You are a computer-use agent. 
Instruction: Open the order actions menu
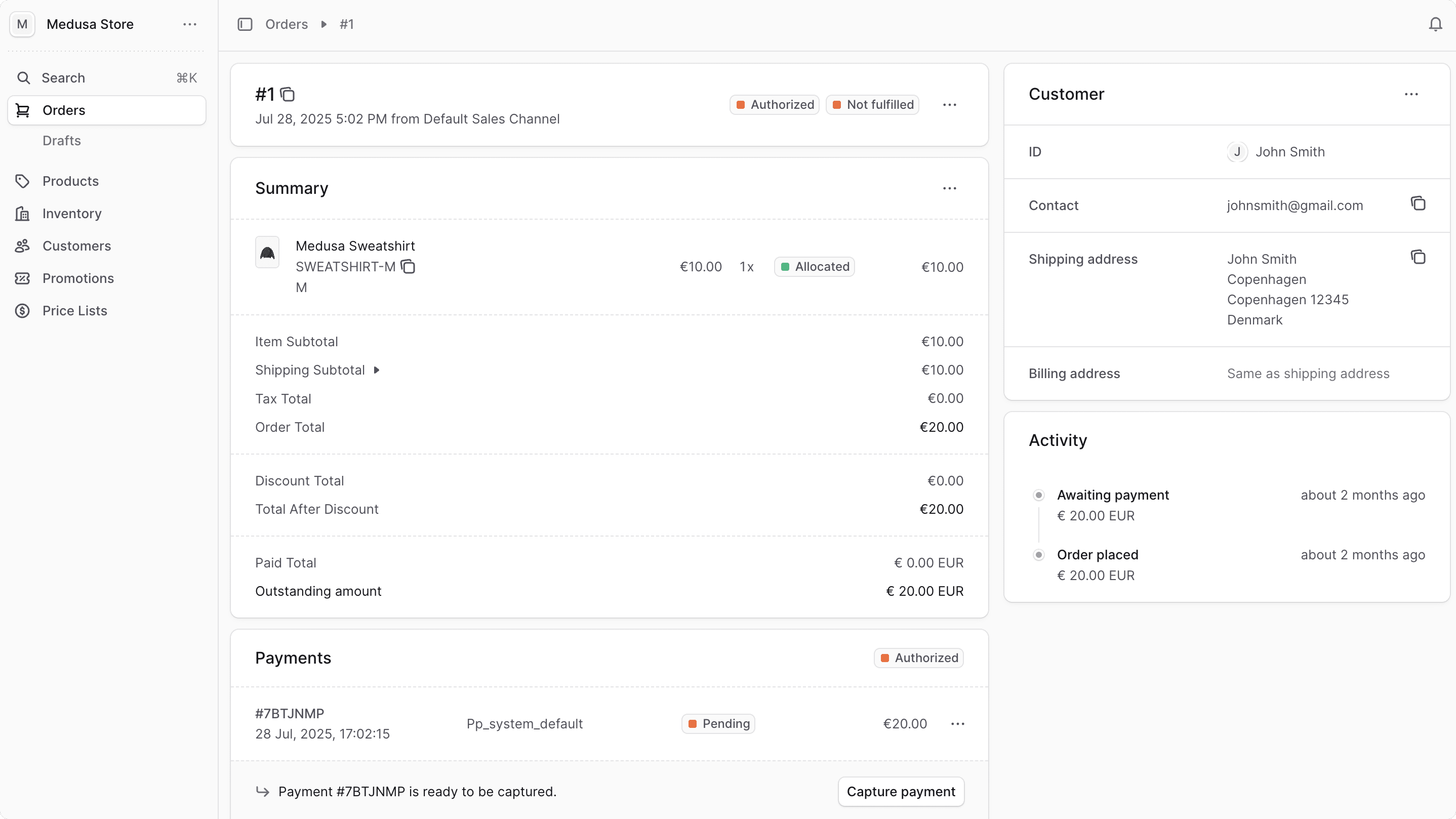pyautogui.click(x=950, y=105)
